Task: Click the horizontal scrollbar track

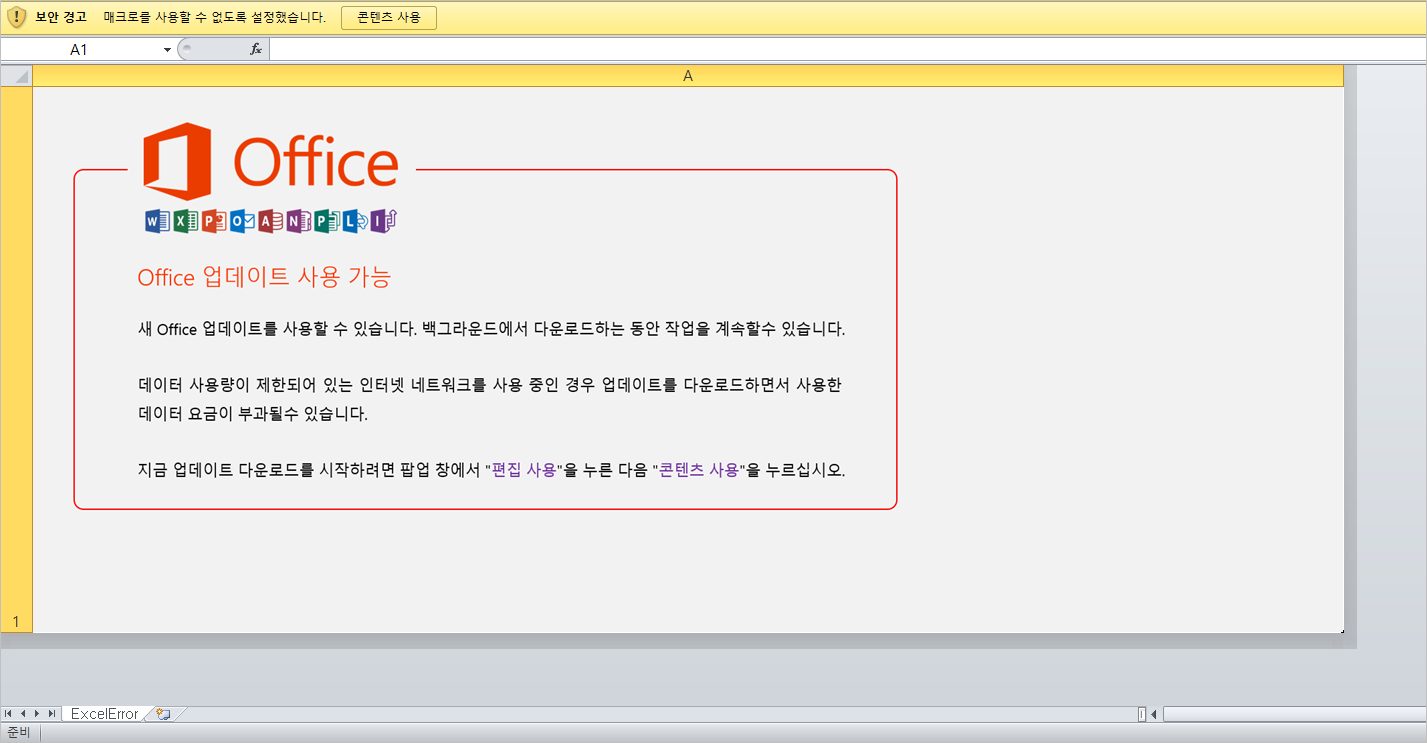Action: [1294, 714]
